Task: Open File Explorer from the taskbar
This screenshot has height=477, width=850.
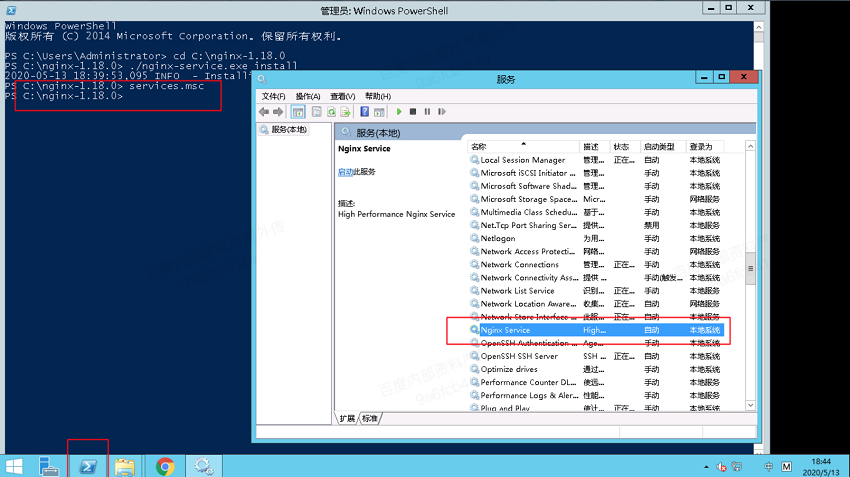Action: coord(125,467)
